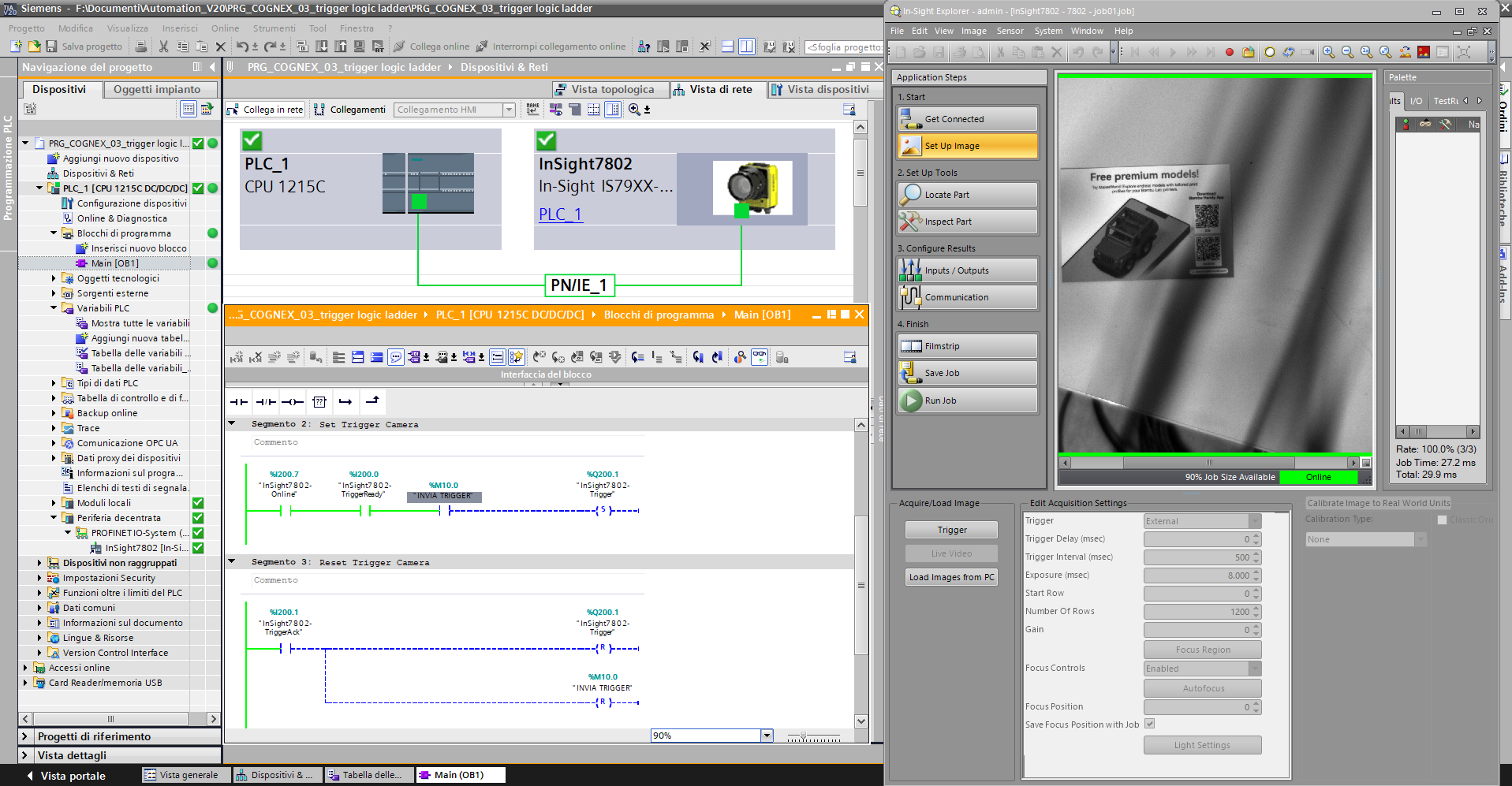Click the Communication step button
The width and height of the screenshot is (1512, 786).
point(967,297)
